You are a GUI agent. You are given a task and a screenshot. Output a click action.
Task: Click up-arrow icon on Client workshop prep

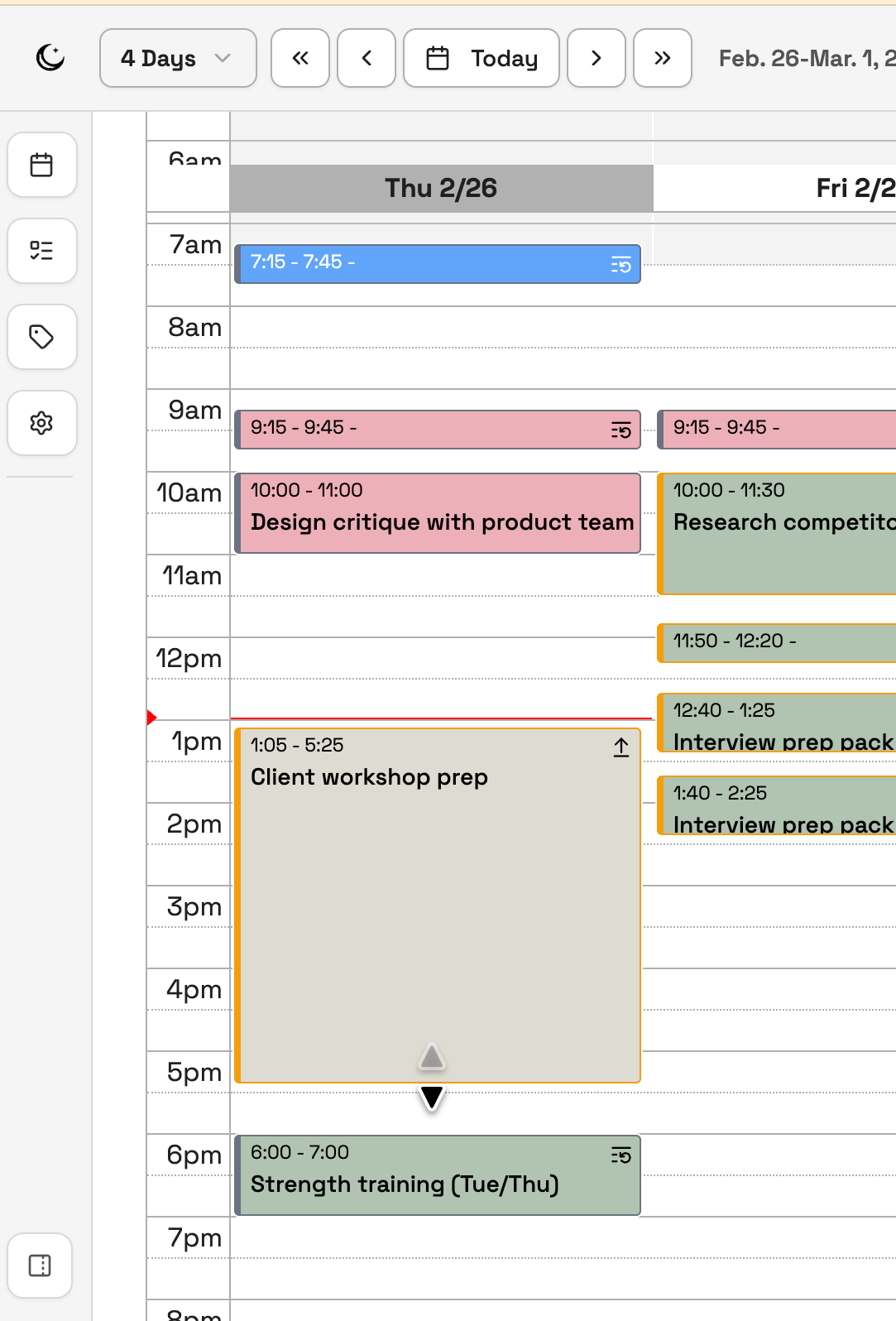pyautogui.click(x=621, y=747)
